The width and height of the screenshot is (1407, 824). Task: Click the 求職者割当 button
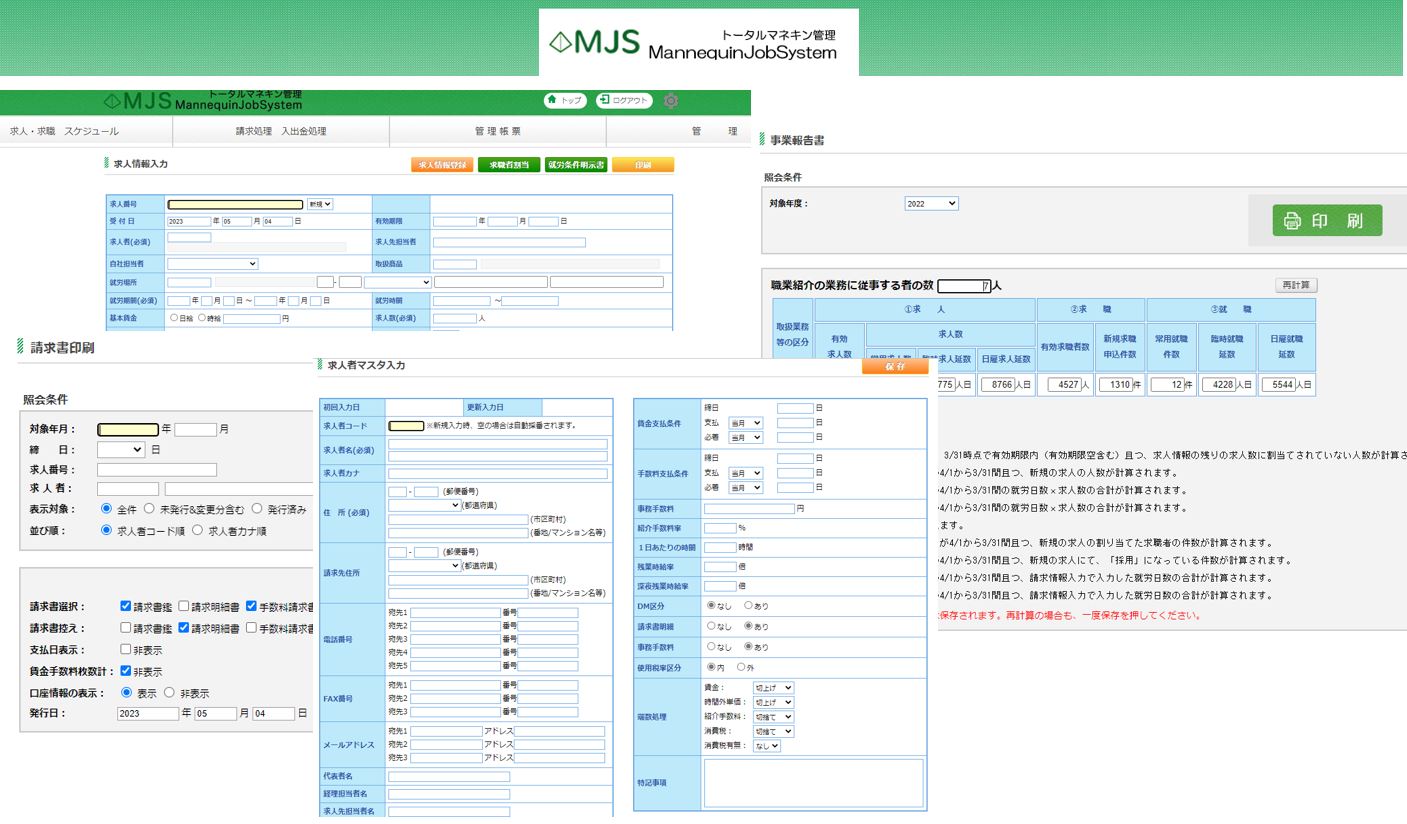click(x=509, y=165)
